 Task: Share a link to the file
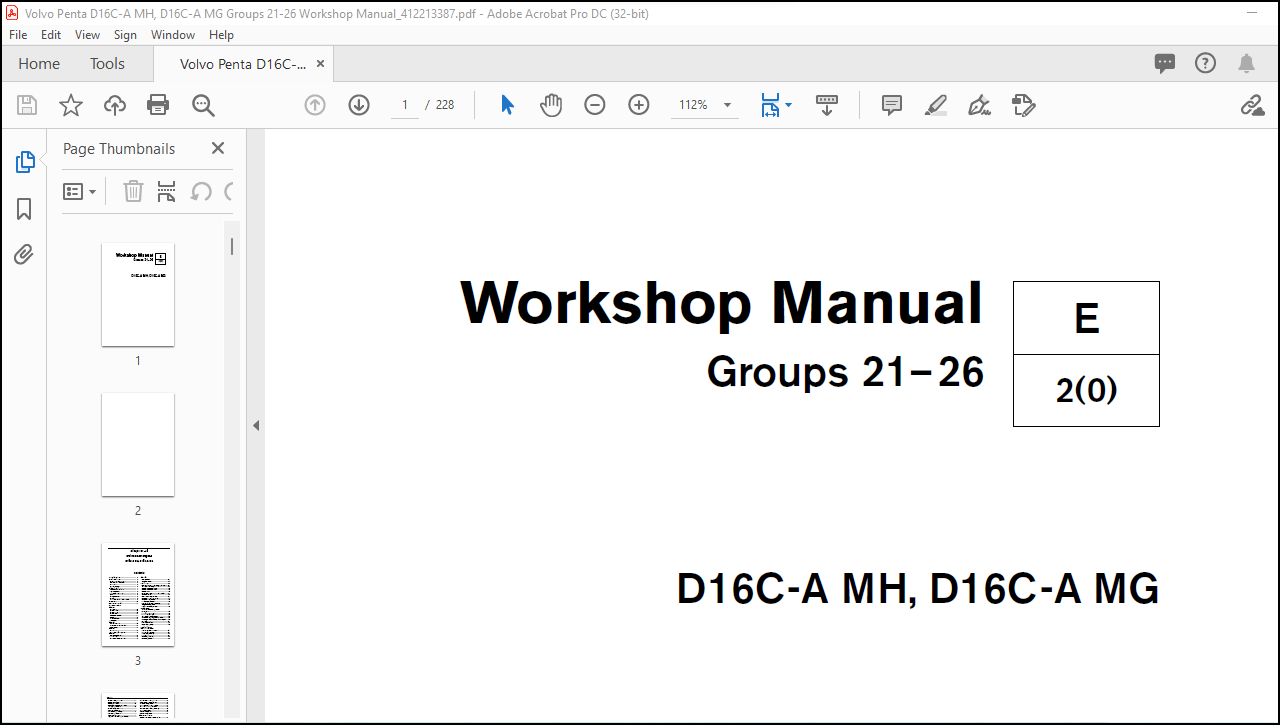click(1252, 105)
